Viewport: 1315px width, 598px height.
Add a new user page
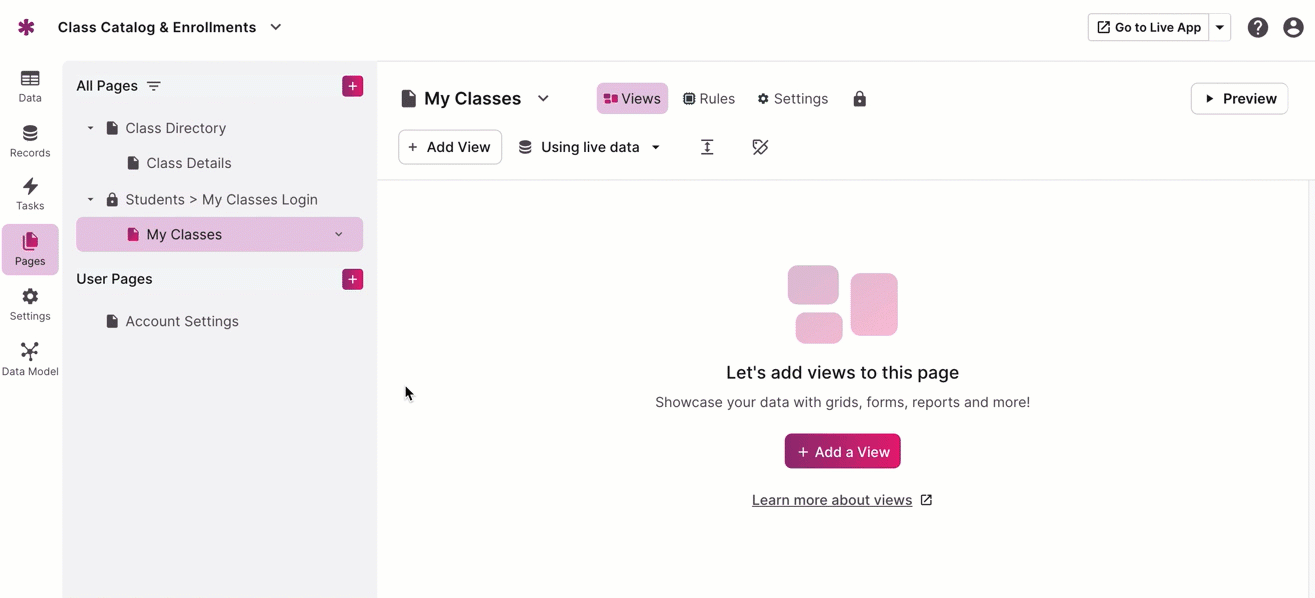point(352,279)
